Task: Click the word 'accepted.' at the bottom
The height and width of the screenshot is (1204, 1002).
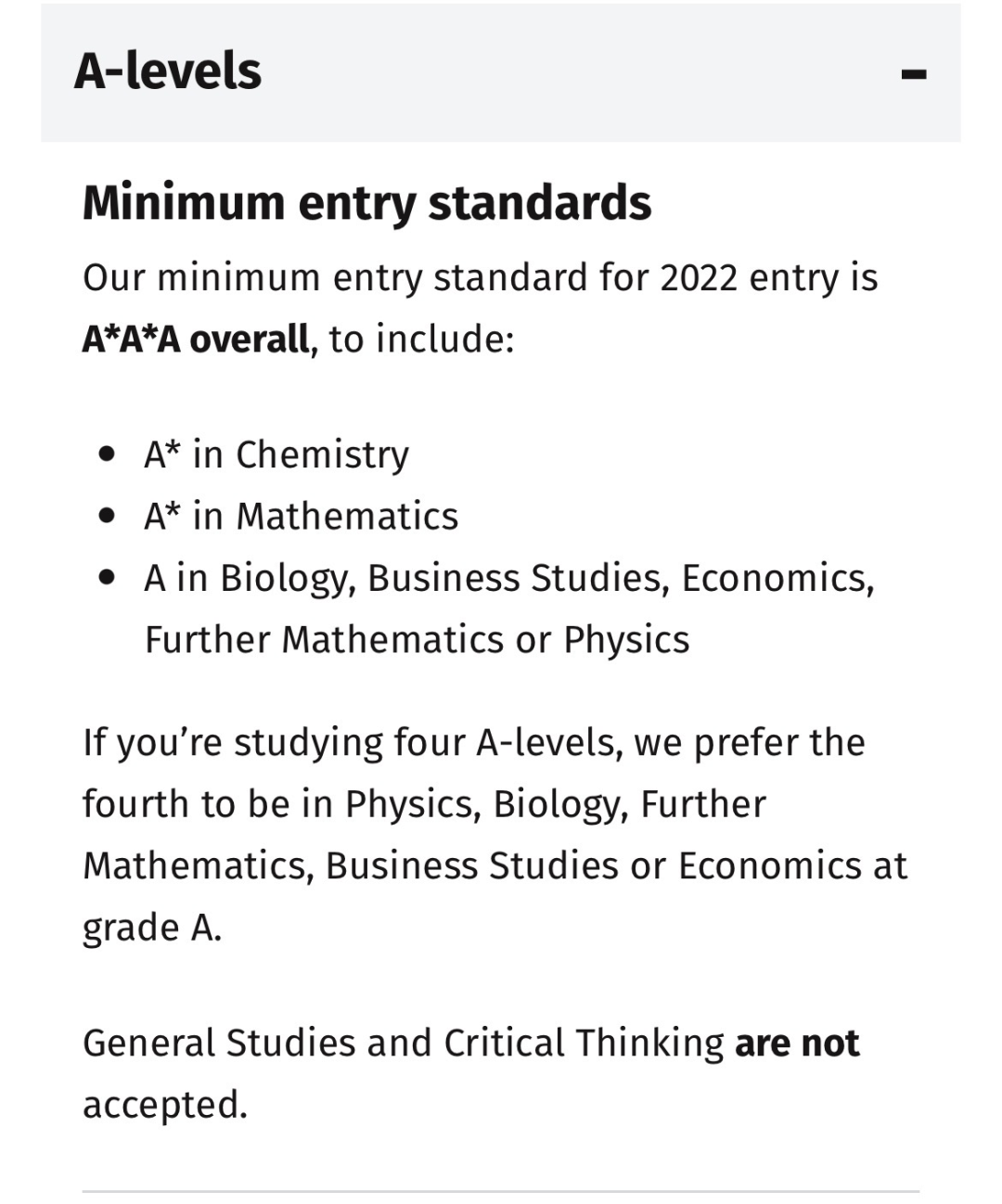Action: [165, 1105]
